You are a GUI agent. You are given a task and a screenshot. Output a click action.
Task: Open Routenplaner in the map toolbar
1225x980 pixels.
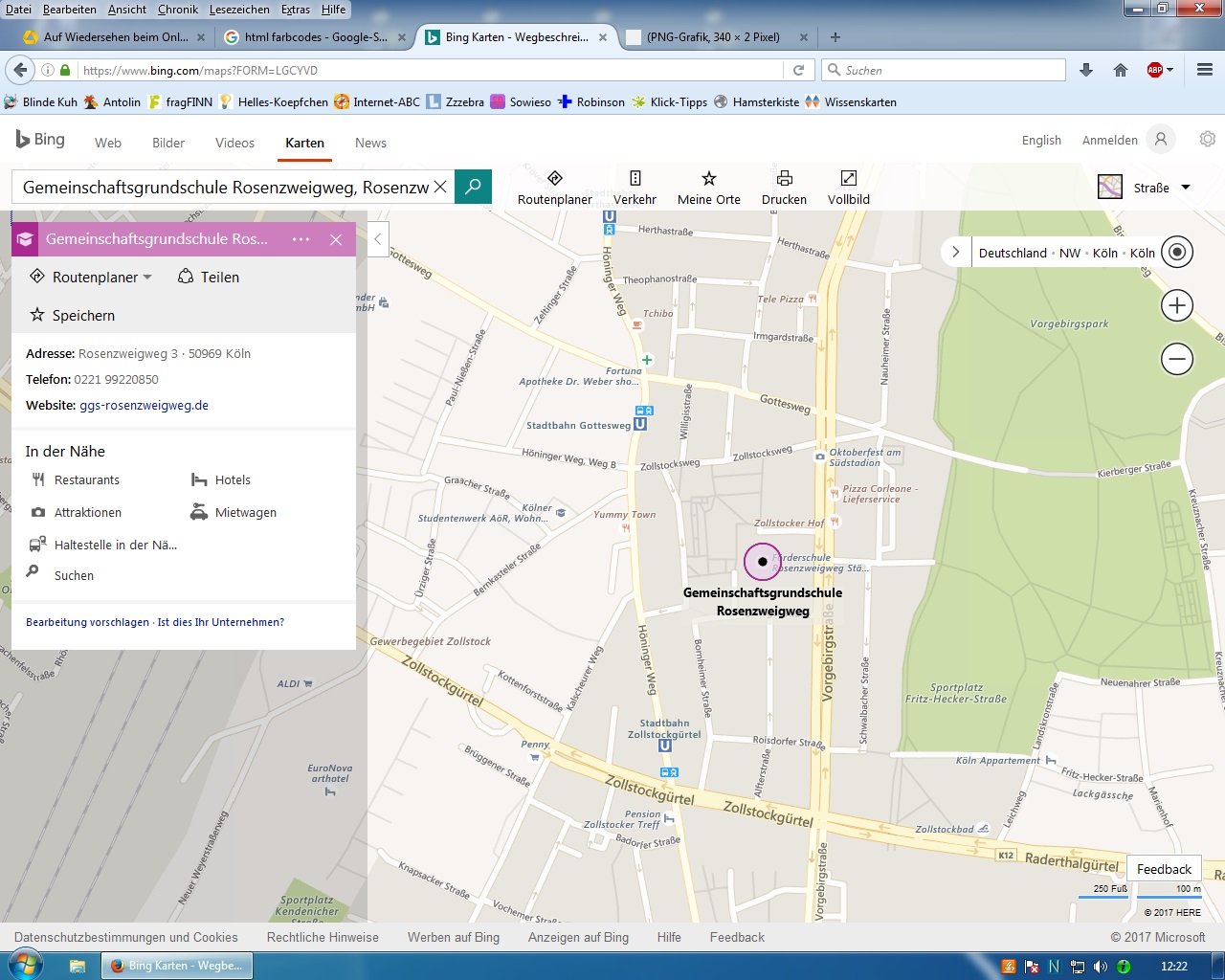[x=554, y=188]
